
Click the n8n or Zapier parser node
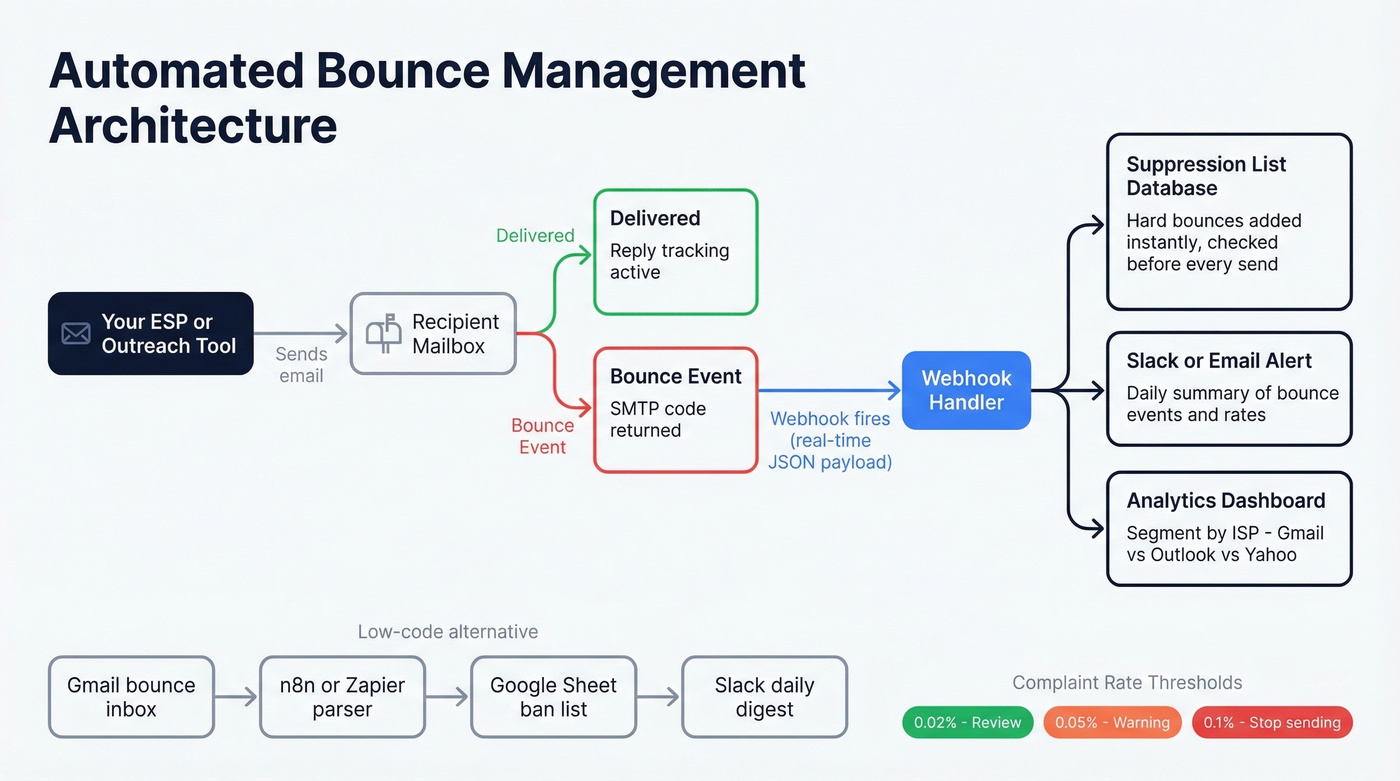point(342,697)
